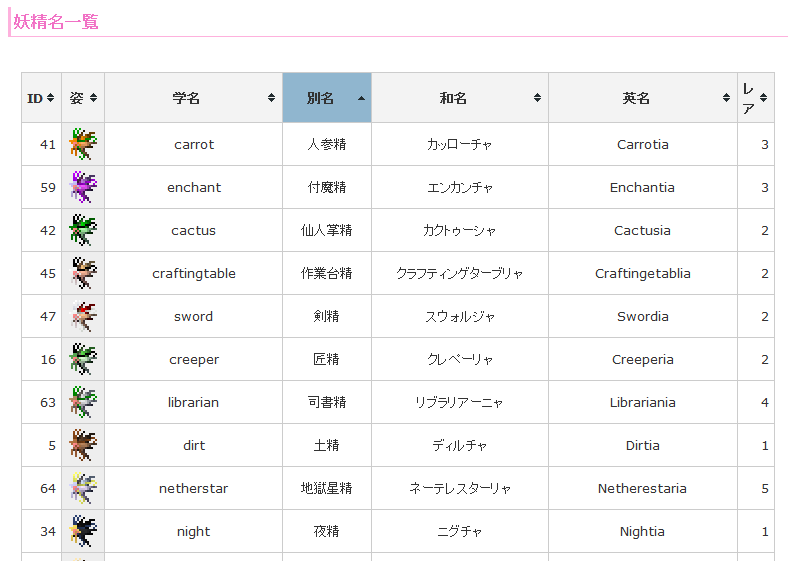
Task: Select the 司書精 alias cell
Action: 326,403
